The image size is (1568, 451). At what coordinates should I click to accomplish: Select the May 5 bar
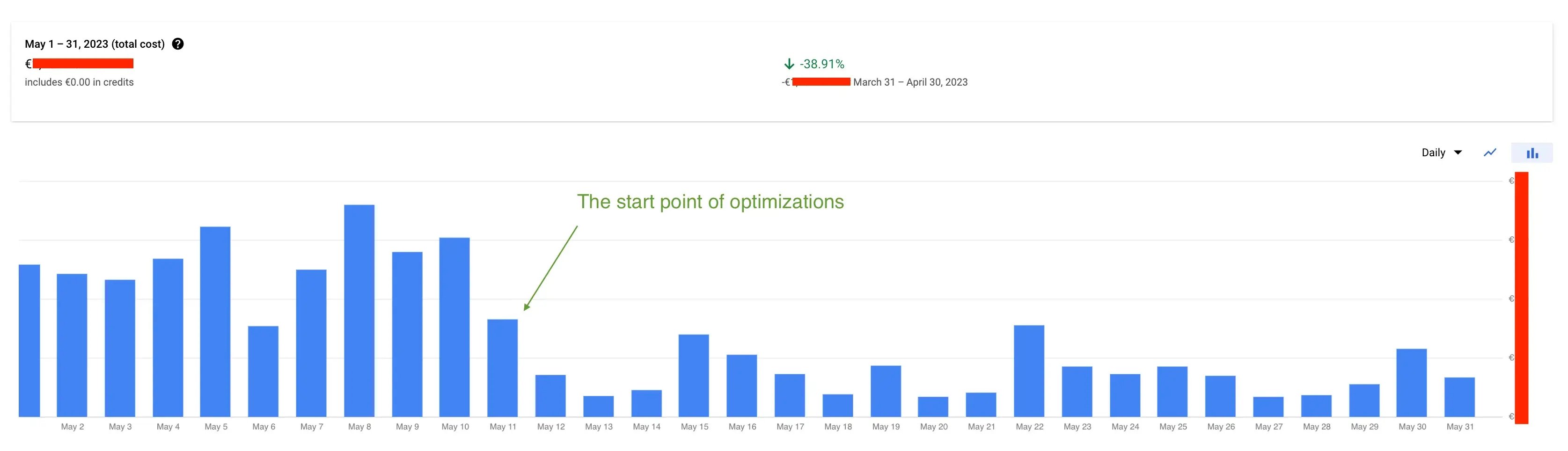click(215, 322)
